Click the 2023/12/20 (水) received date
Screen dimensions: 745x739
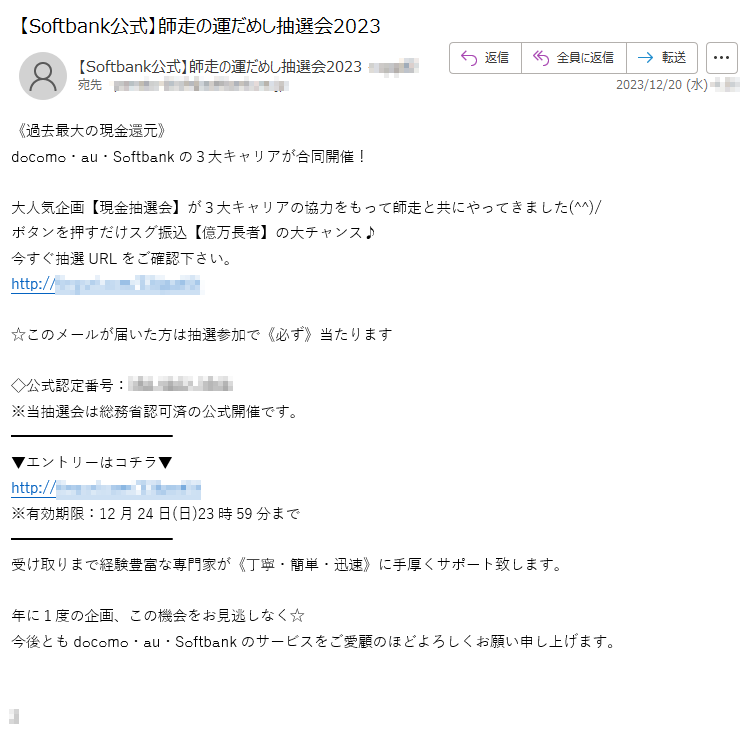(x=662, y=85)
